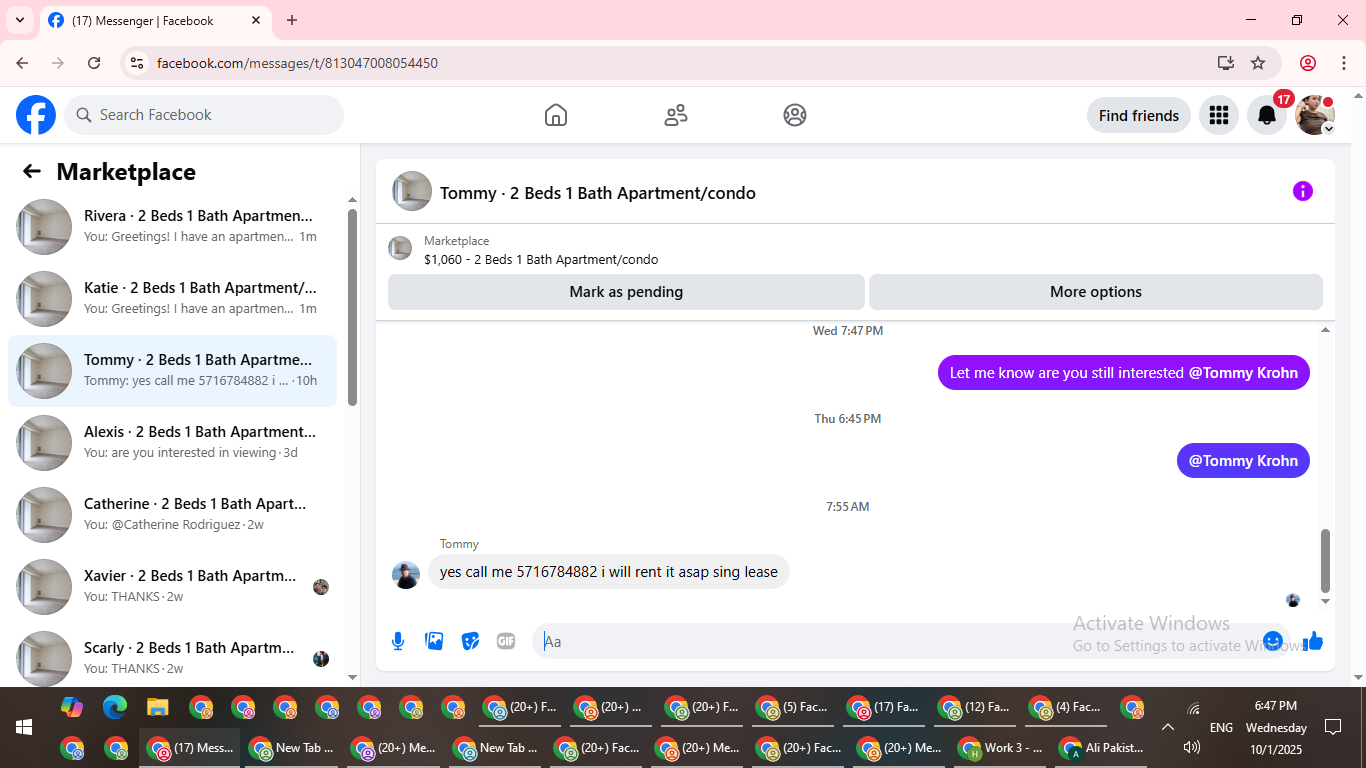The image size is (1366, 768).
Task: Mark the listing as pending
Action: click(626, 292)
